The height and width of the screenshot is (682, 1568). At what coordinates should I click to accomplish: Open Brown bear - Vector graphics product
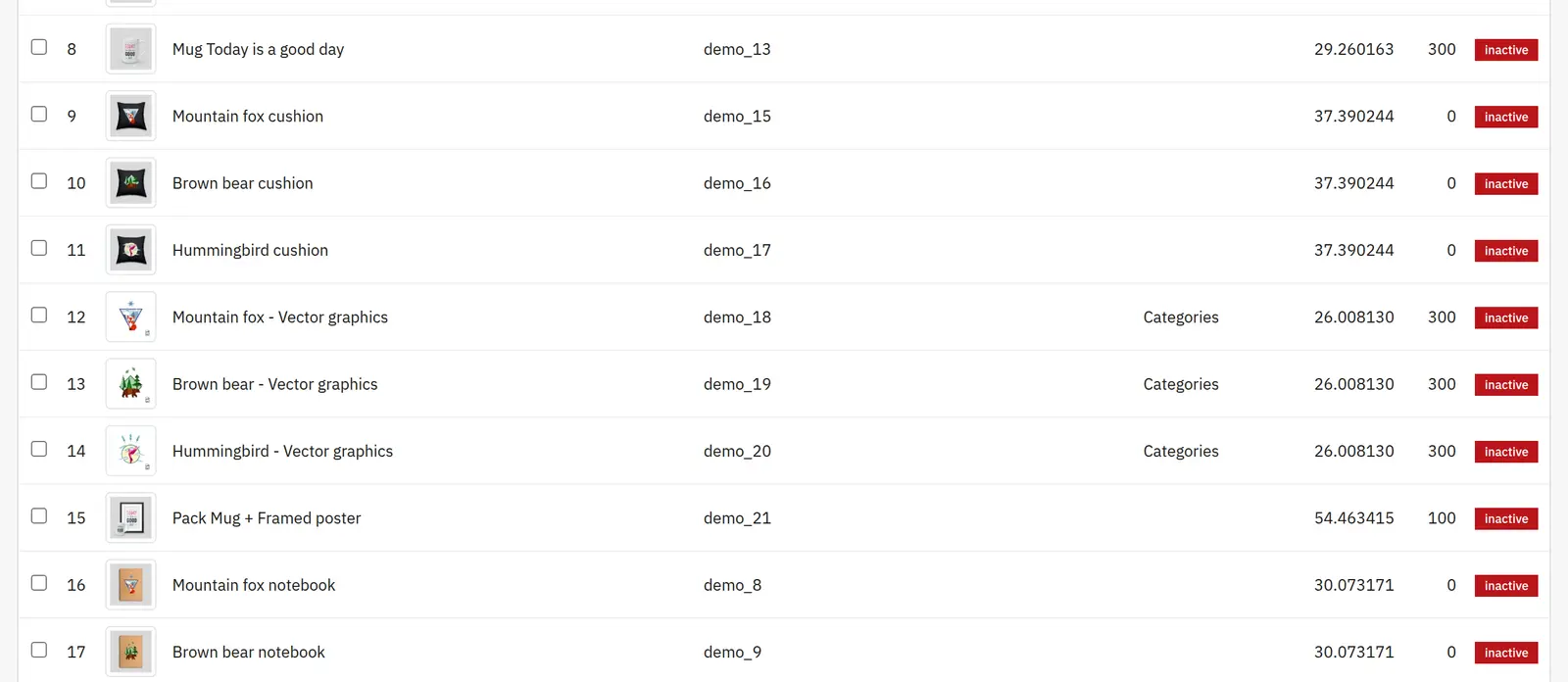coord(274,384)
